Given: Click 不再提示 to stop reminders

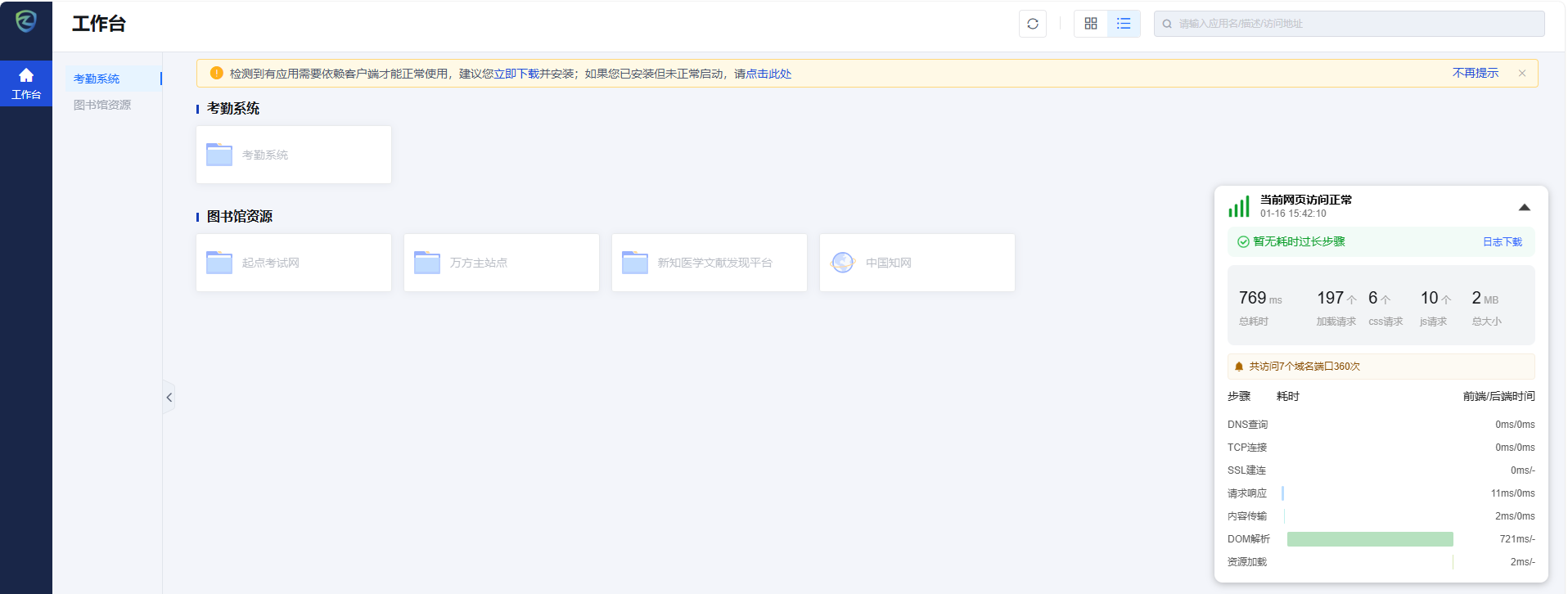Looking at the screenshot, I should 1475,73.
